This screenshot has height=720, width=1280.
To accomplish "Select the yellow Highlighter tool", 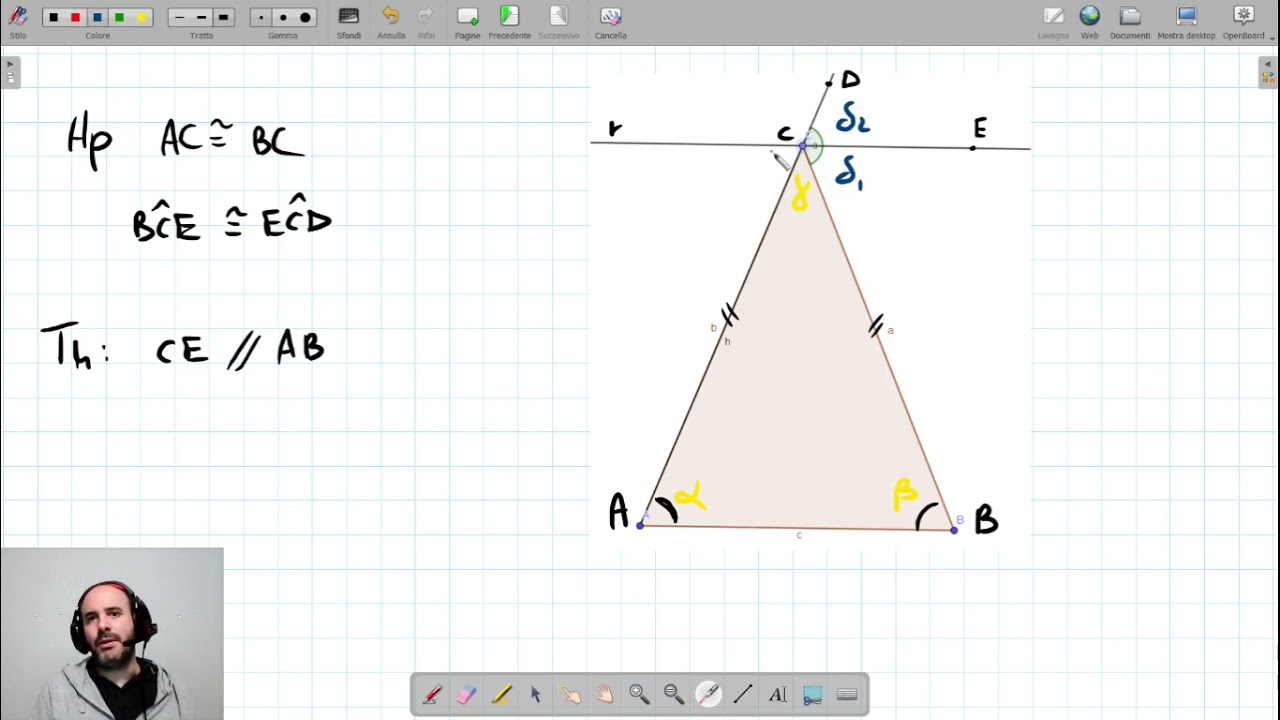I will pyautogui.click(x=502, y=695).
